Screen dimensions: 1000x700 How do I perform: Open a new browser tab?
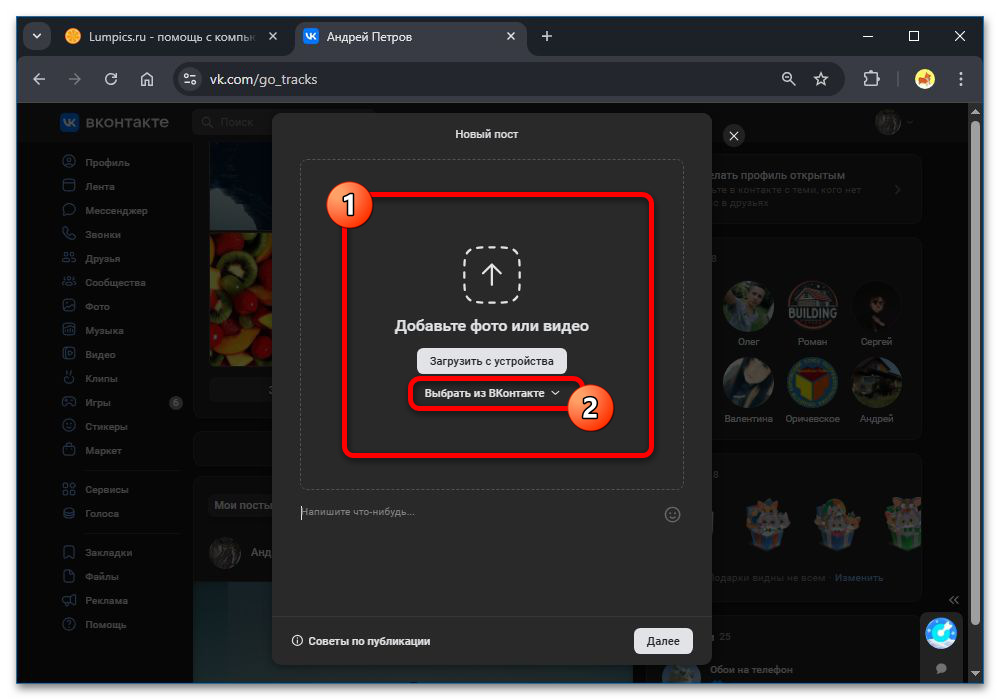tap(547, 36)
